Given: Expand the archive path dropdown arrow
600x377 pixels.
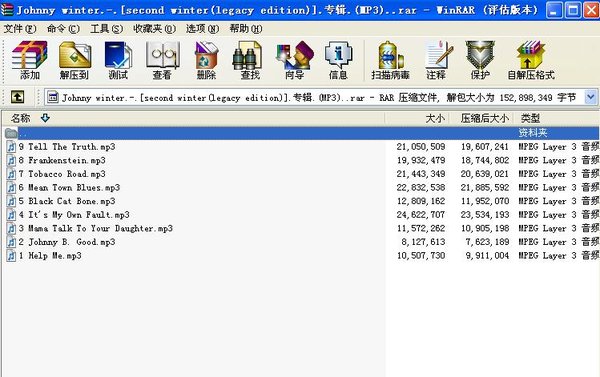Looking at the screenshot, I should (590, 97).
